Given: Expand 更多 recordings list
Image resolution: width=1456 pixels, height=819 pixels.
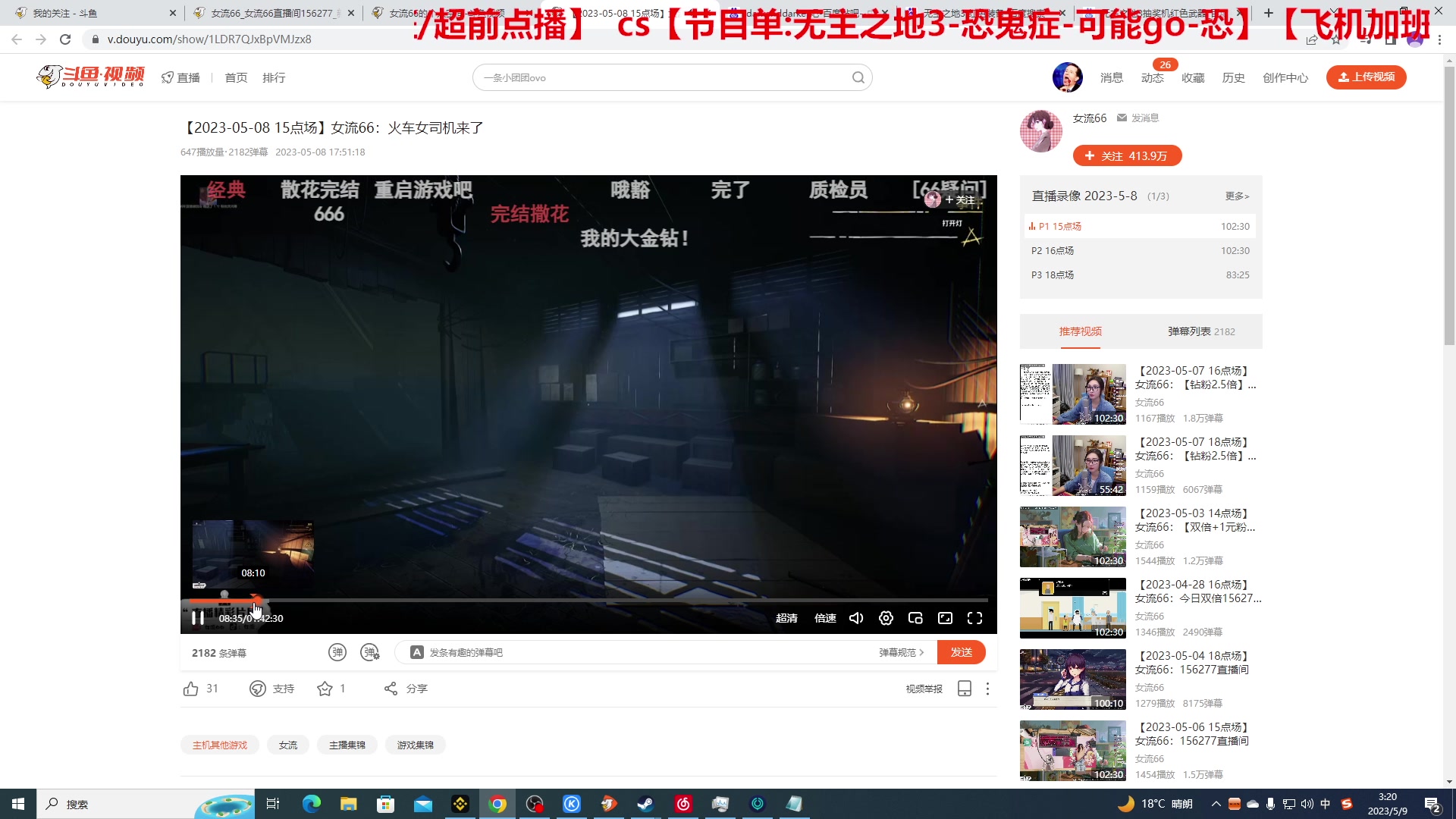Looking at the screenshot, I should point(1237,196).
